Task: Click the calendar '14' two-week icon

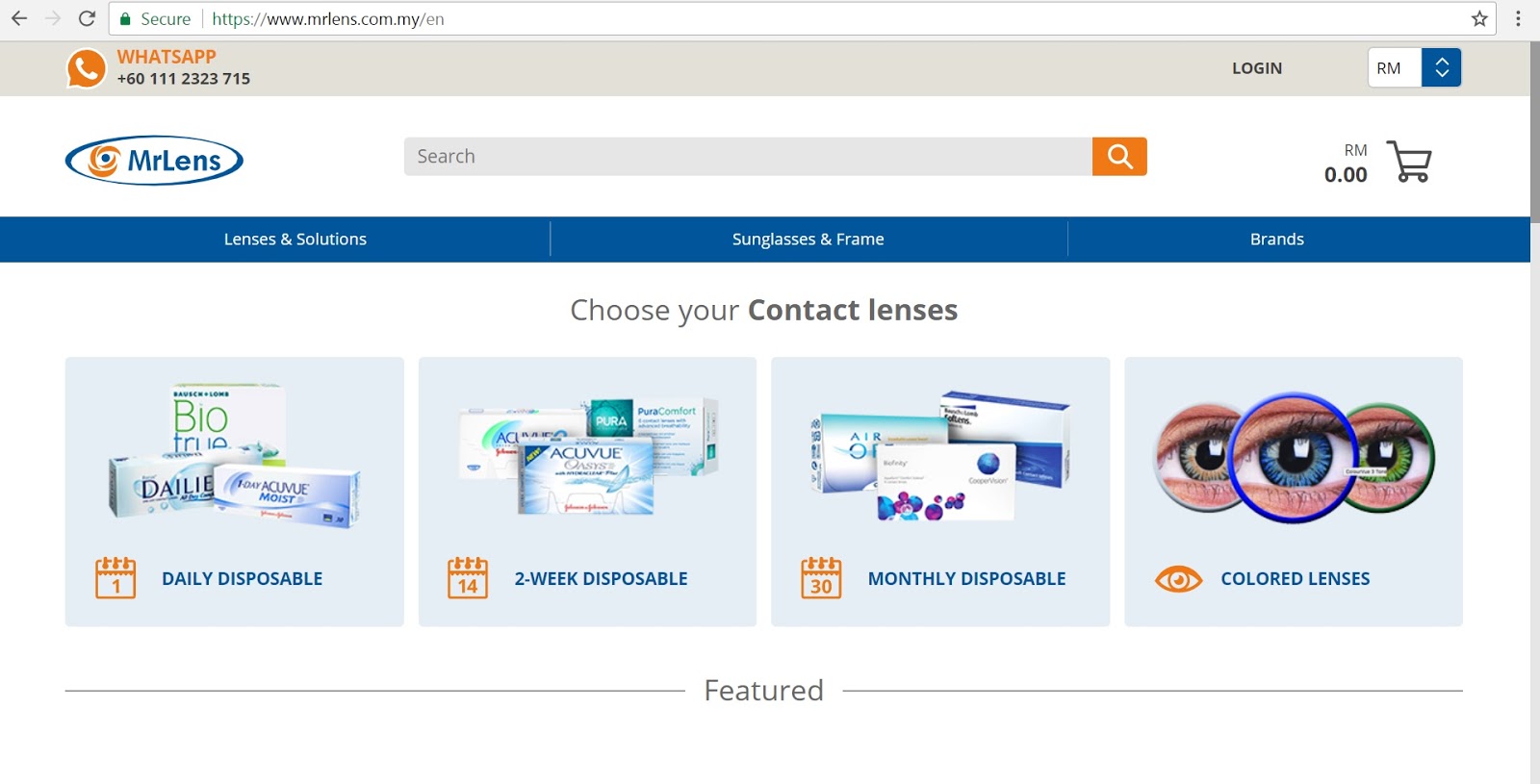Action: 469,576
